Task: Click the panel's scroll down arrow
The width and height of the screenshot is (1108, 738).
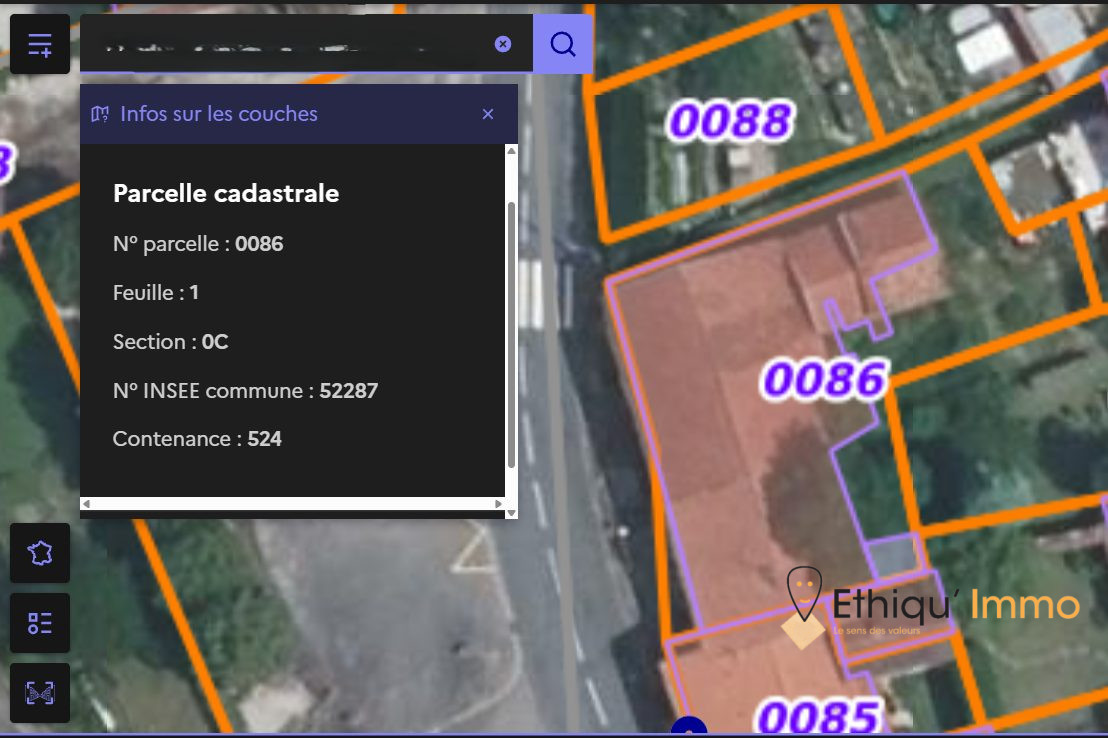Action: click(512, 514)
